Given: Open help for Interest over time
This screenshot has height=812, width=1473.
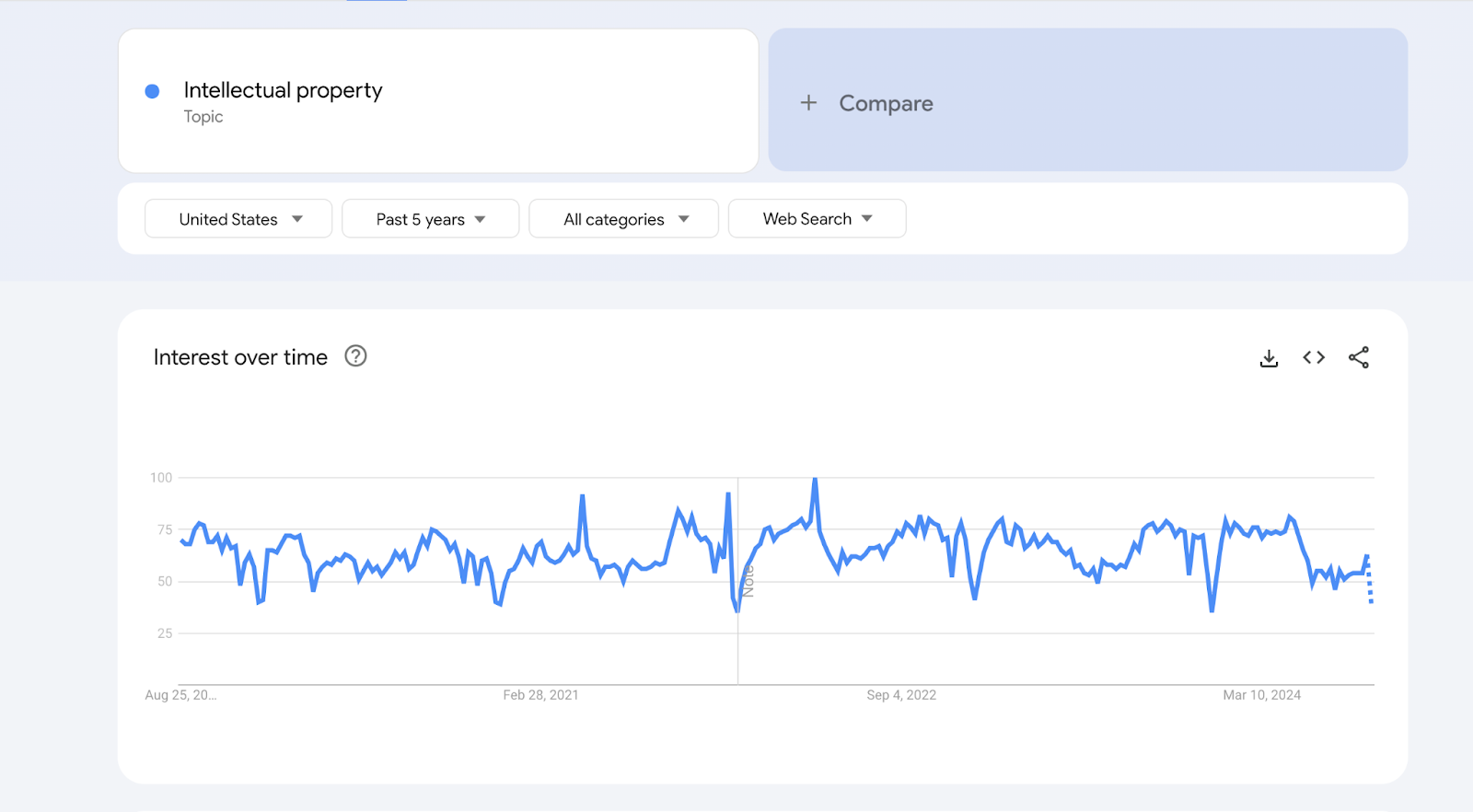Looking at the screenshot, I should click(355, 356).
